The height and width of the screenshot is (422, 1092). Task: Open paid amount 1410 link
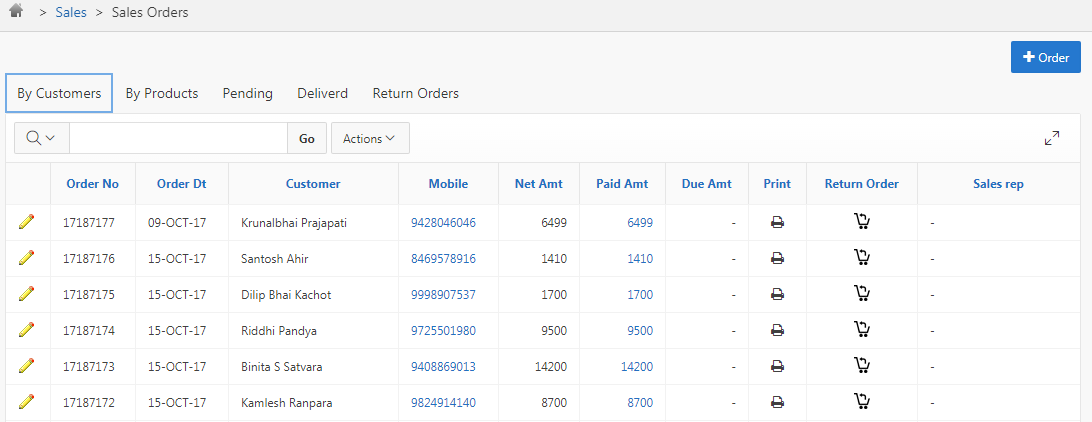point(640,258)
